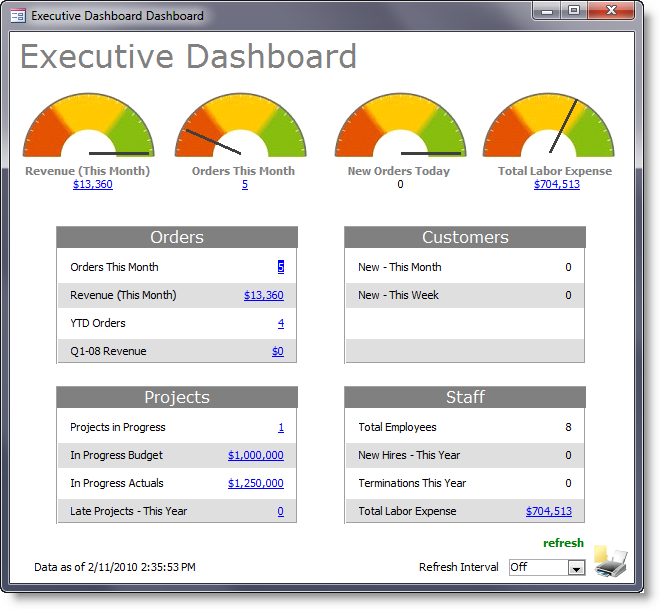
Task: Click Staff Total Labor Expense $704,513 link
Action: click(548, 511)
